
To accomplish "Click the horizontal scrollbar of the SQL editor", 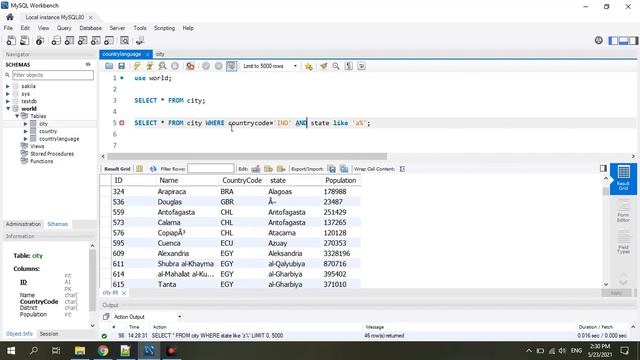I will coord(247,156).
